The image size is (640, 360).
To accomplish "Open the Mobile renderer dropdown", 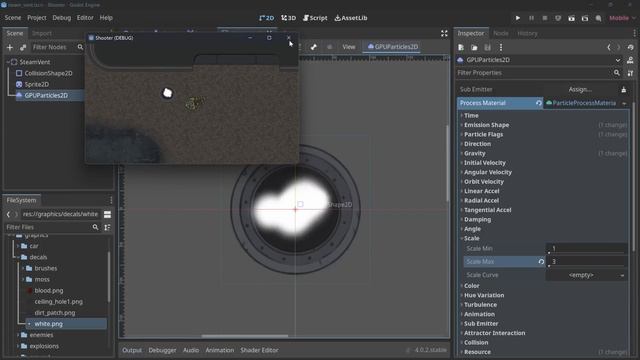I will (622, 18).
